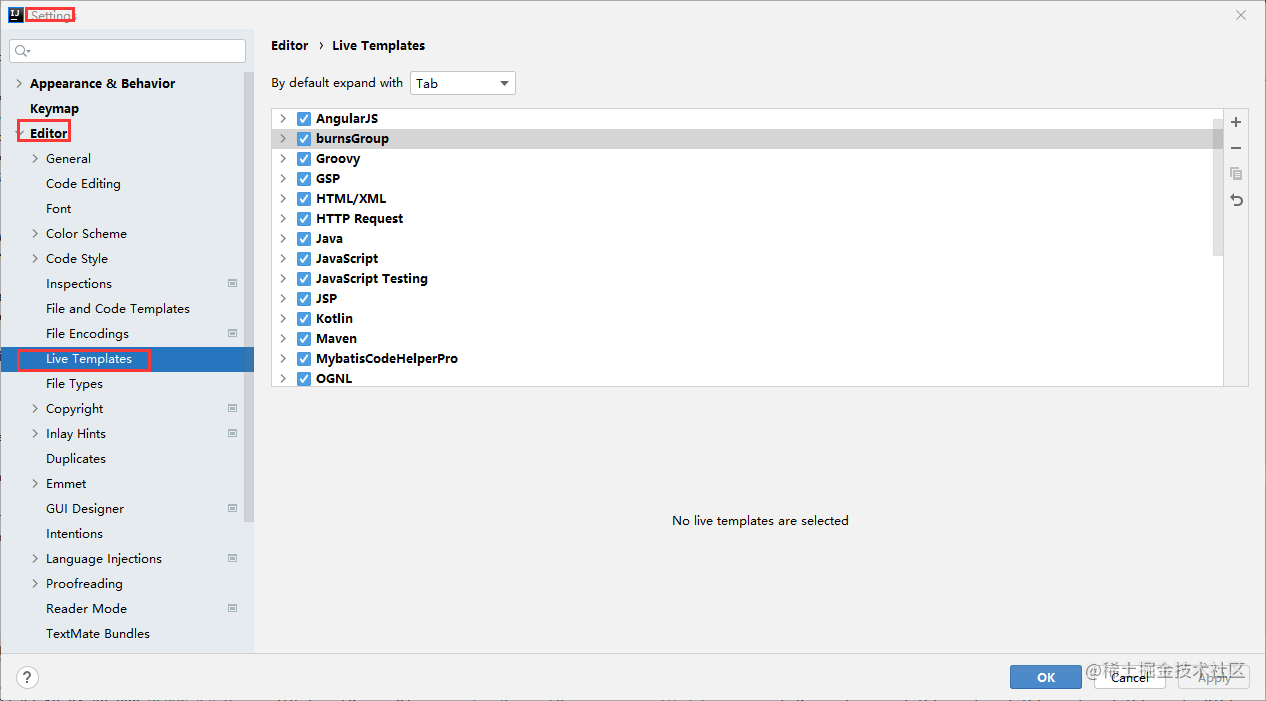Close the Settings dialog window
Screen dimensions: 1266x701
pos(1241,15)
